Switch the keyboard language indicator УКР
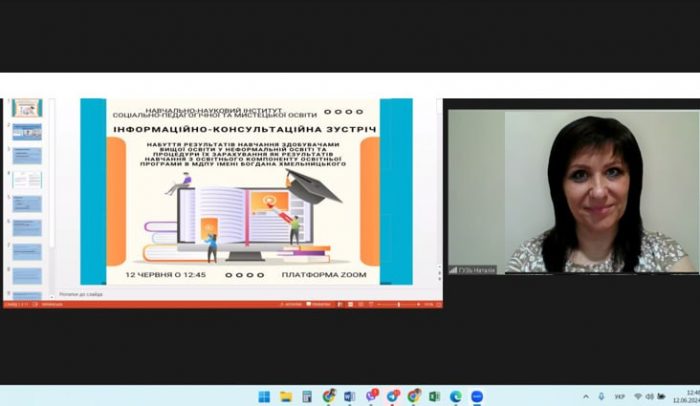This screenshot has width=700, height=406. [620, 396]
